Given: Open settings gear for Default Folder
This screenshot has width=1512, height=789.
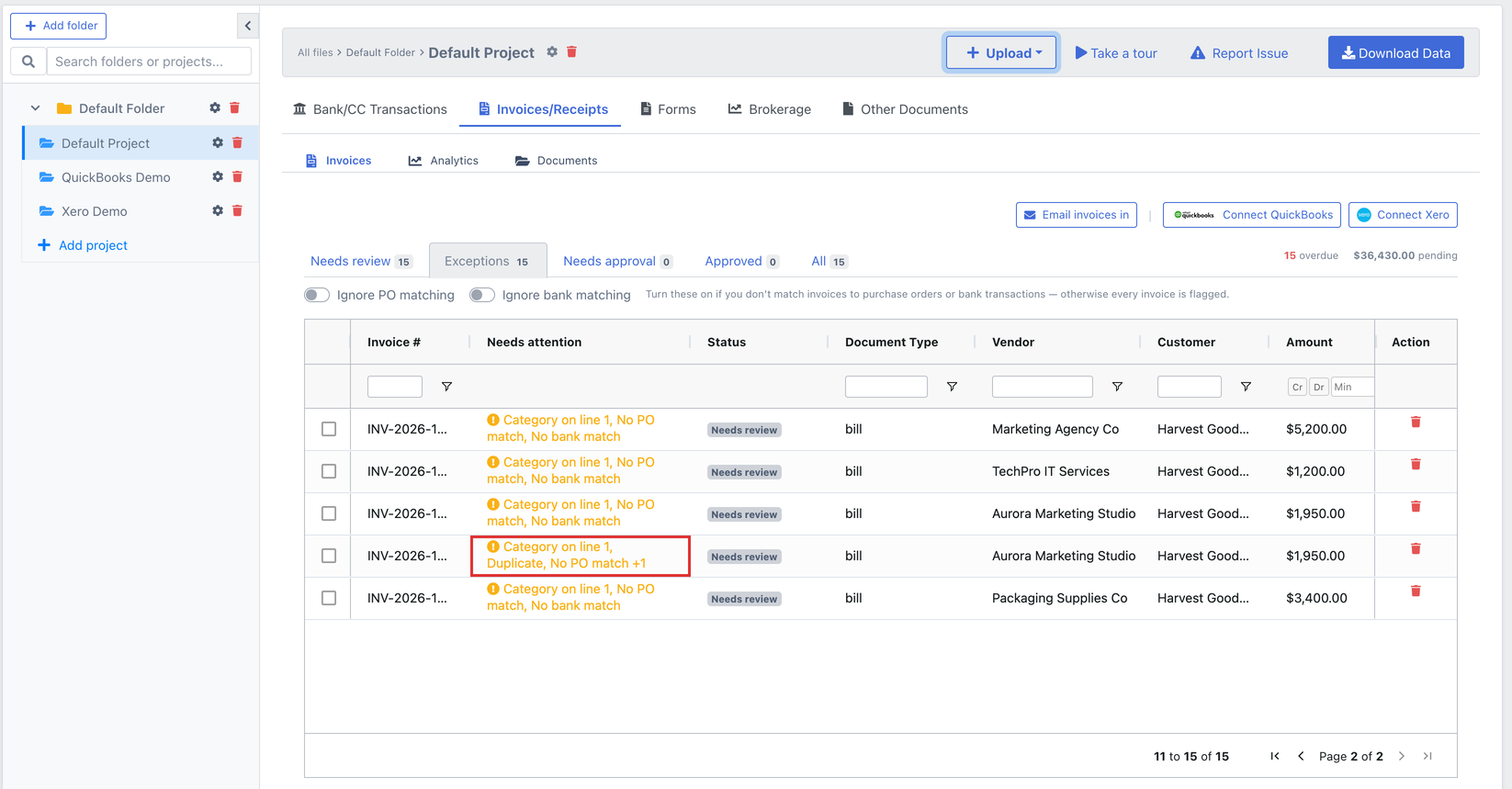Looking at the screenshot, I should pos(215,108).
